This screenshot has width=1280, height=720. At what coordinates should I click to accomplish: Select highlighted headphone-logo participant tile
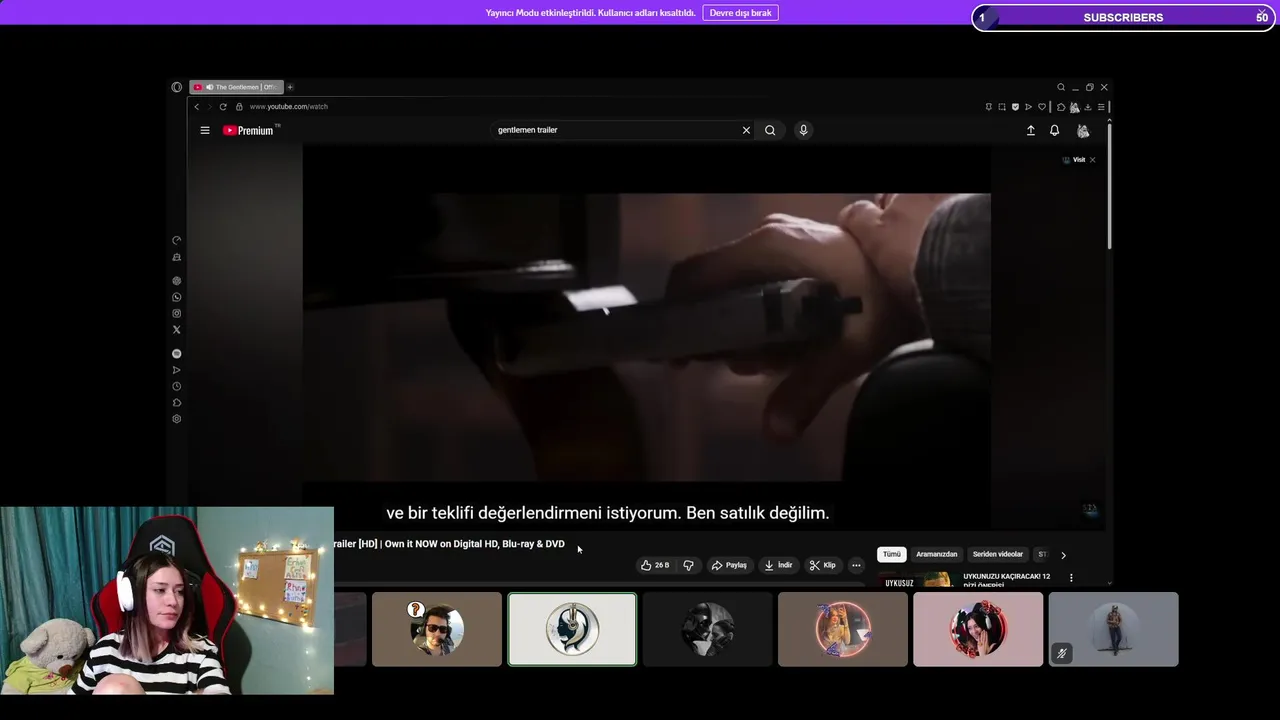(572, 629)
